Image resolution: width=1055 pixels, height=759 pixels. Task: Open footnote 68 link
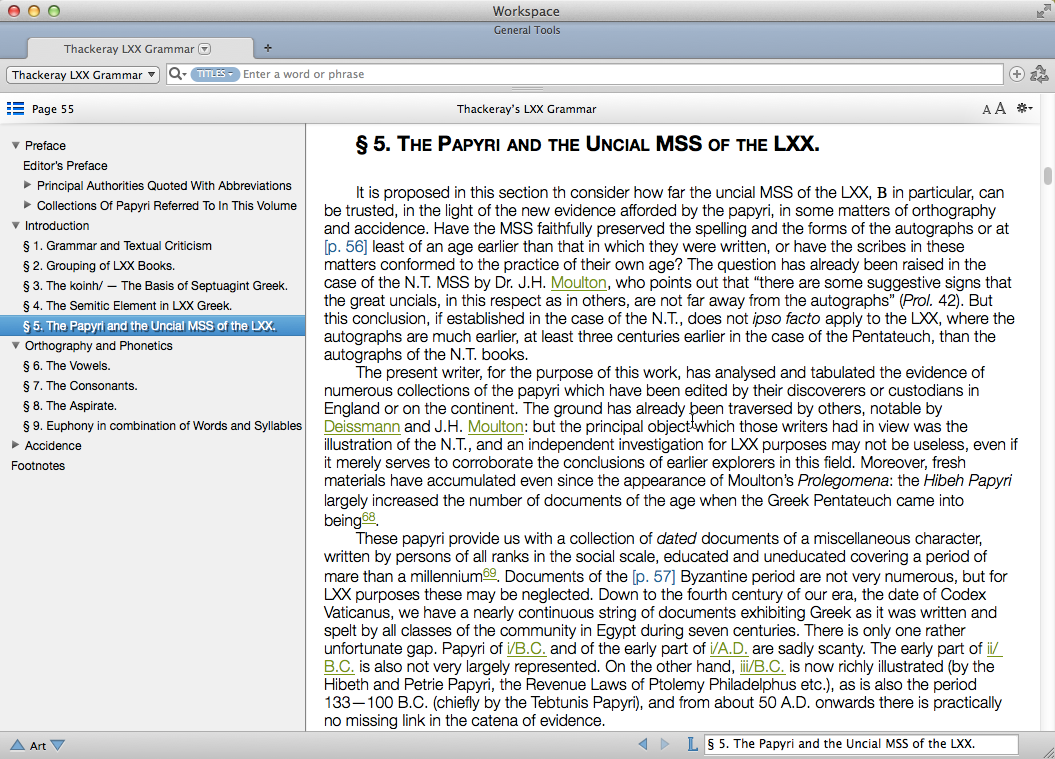pos(368,518)
